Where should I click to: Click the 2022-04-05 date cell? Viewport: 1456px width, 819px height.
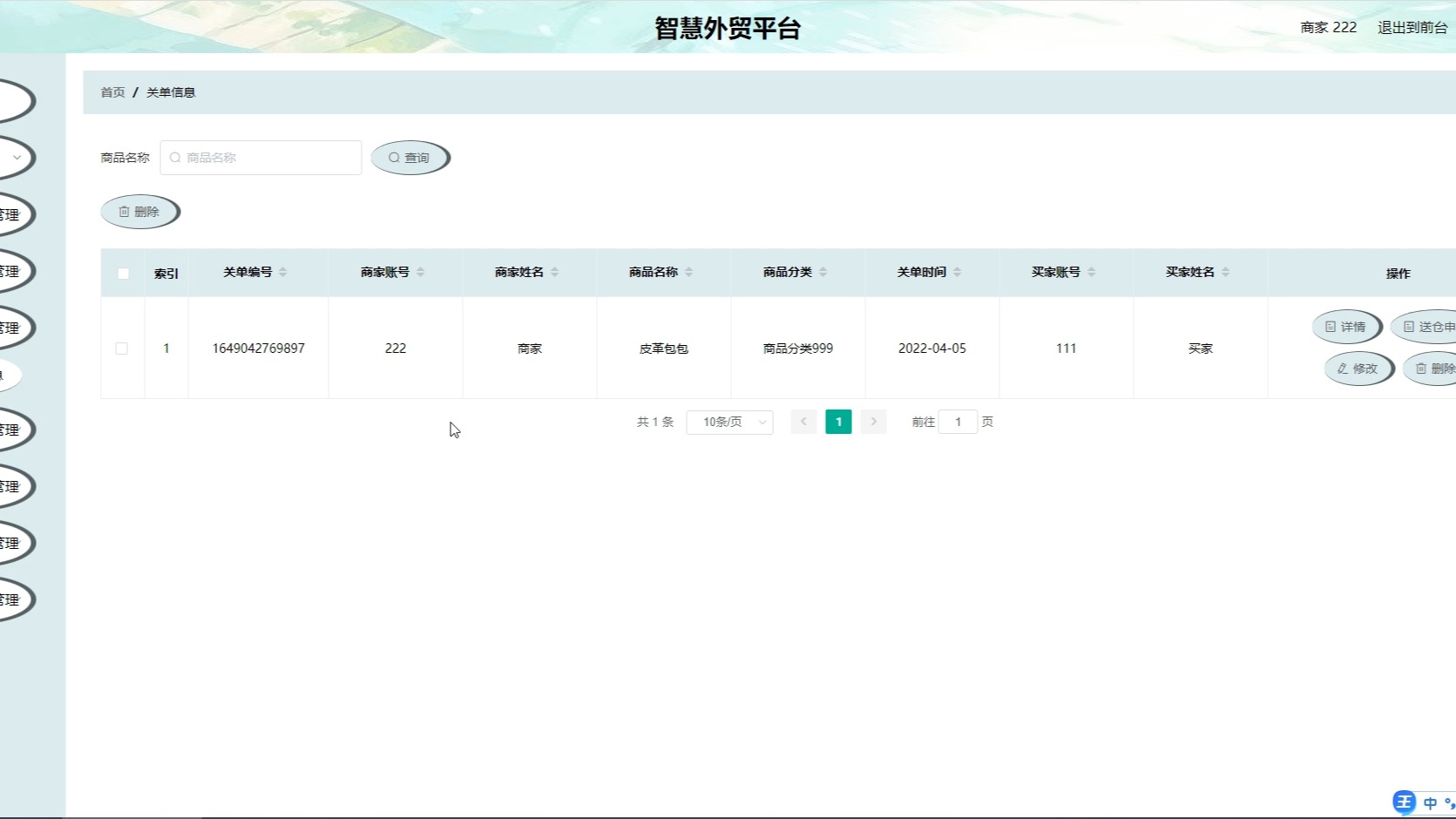click(x=932, y=349)
